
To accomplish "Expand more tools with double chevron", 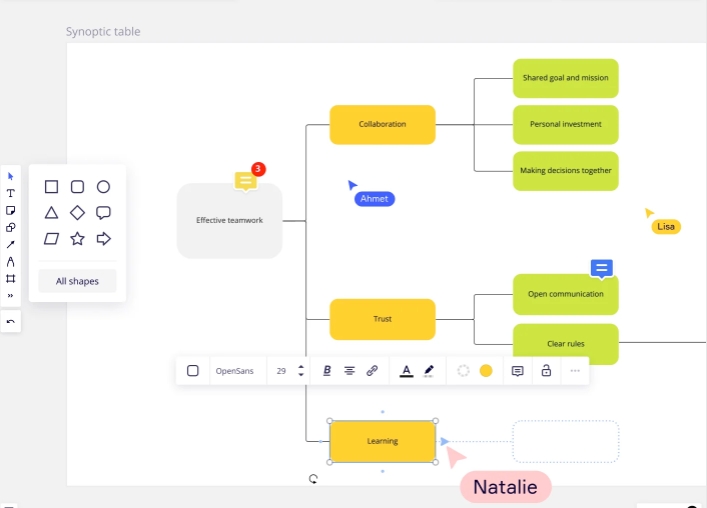I will click(x=11, y=295).
